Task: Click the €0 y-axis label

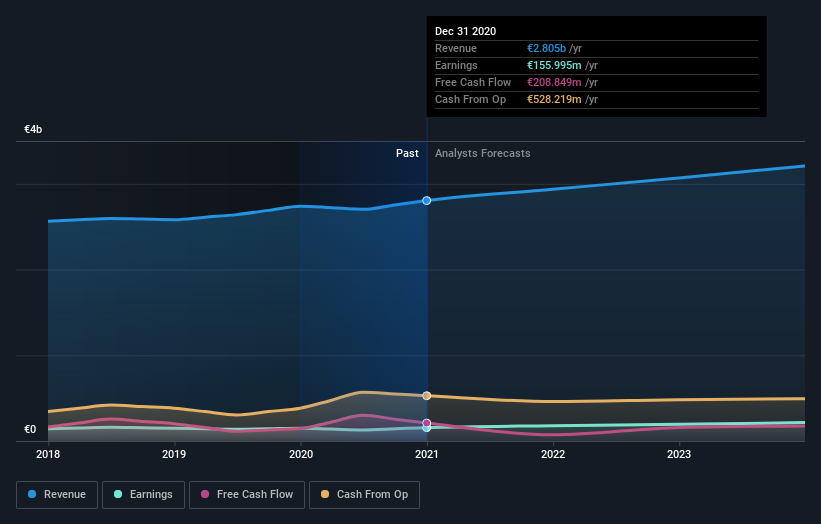Action: pos(30,429)
